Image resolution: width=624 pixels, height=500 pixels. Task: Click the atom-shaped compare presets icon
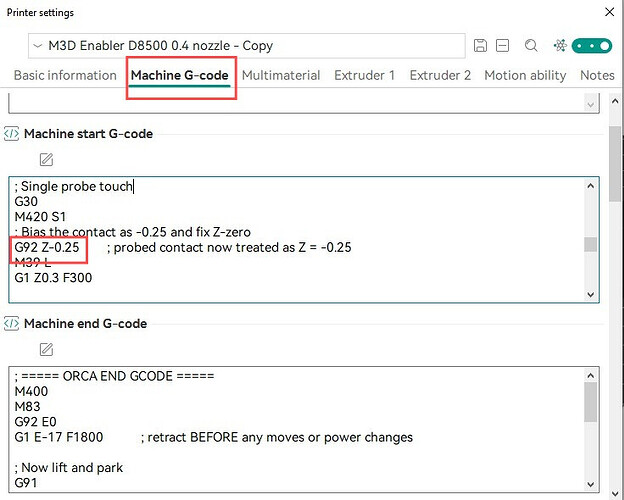560,46
